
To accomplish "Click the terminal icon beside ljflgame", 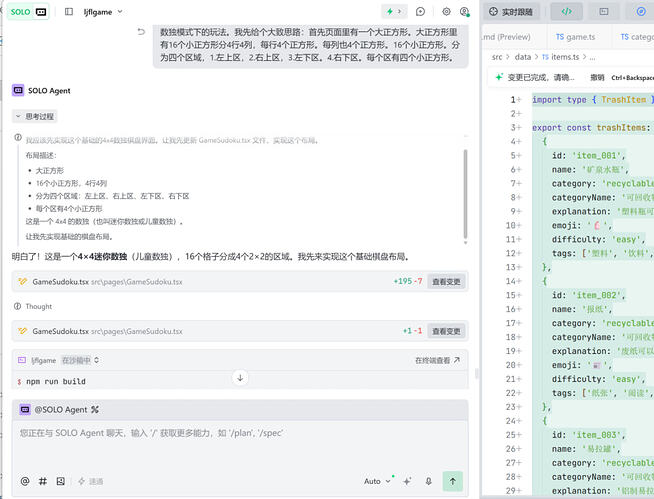I will click(x=22, y=360).
